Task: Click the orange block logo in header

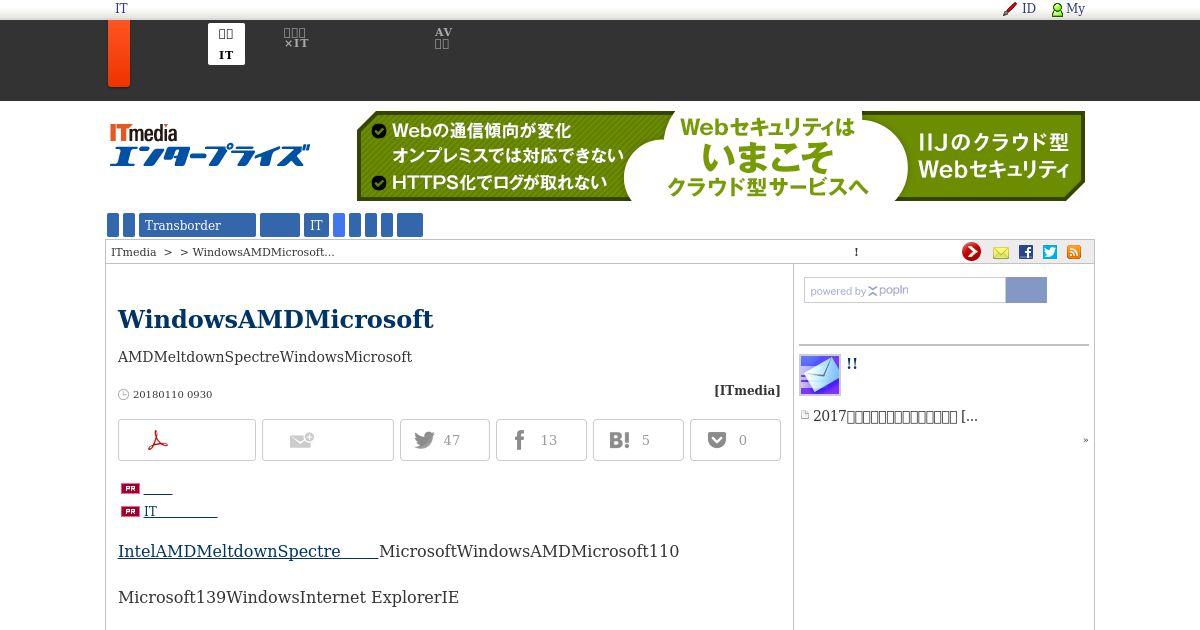Action: 119,53
